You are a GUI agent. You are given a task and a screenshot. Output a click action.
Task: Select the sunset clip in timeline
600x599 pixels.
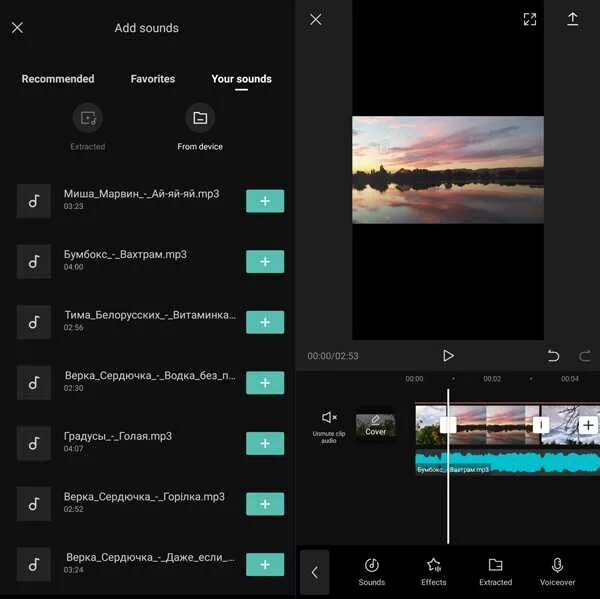pyautogui.click(x=494, y=425)
